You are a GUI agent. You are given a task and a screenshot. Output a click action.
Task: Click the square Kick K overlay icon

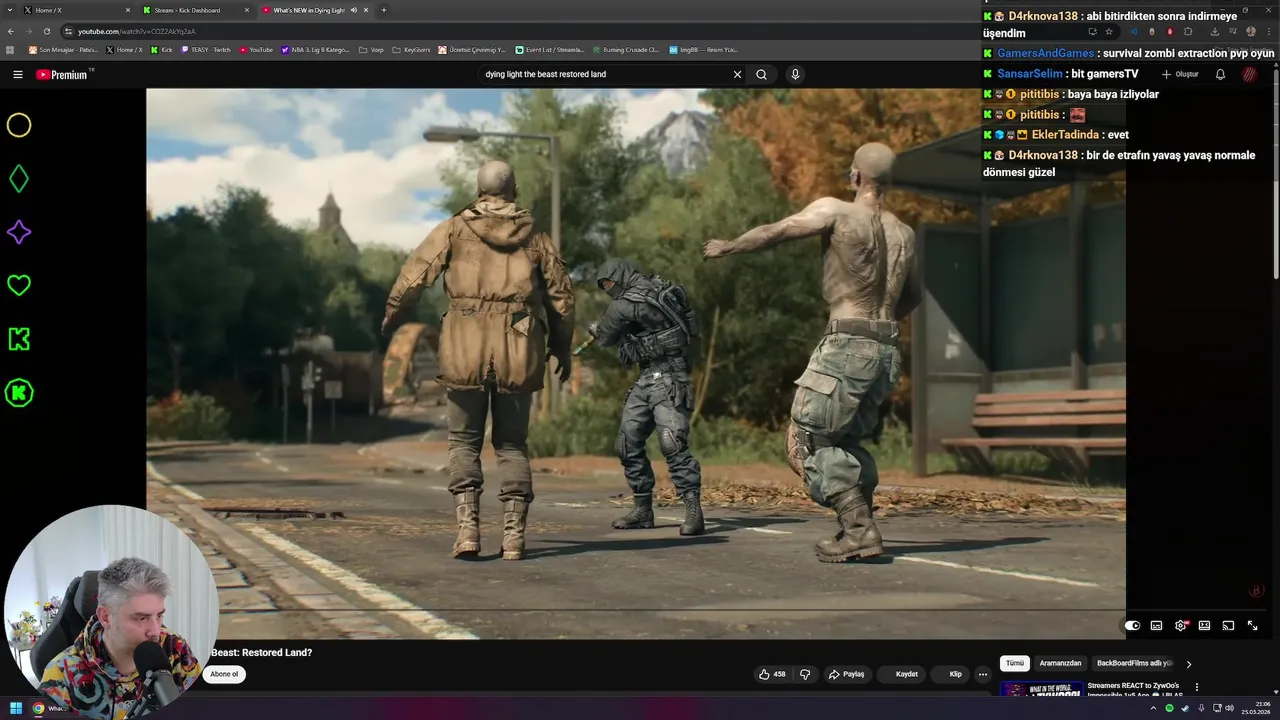click(19, 339)
